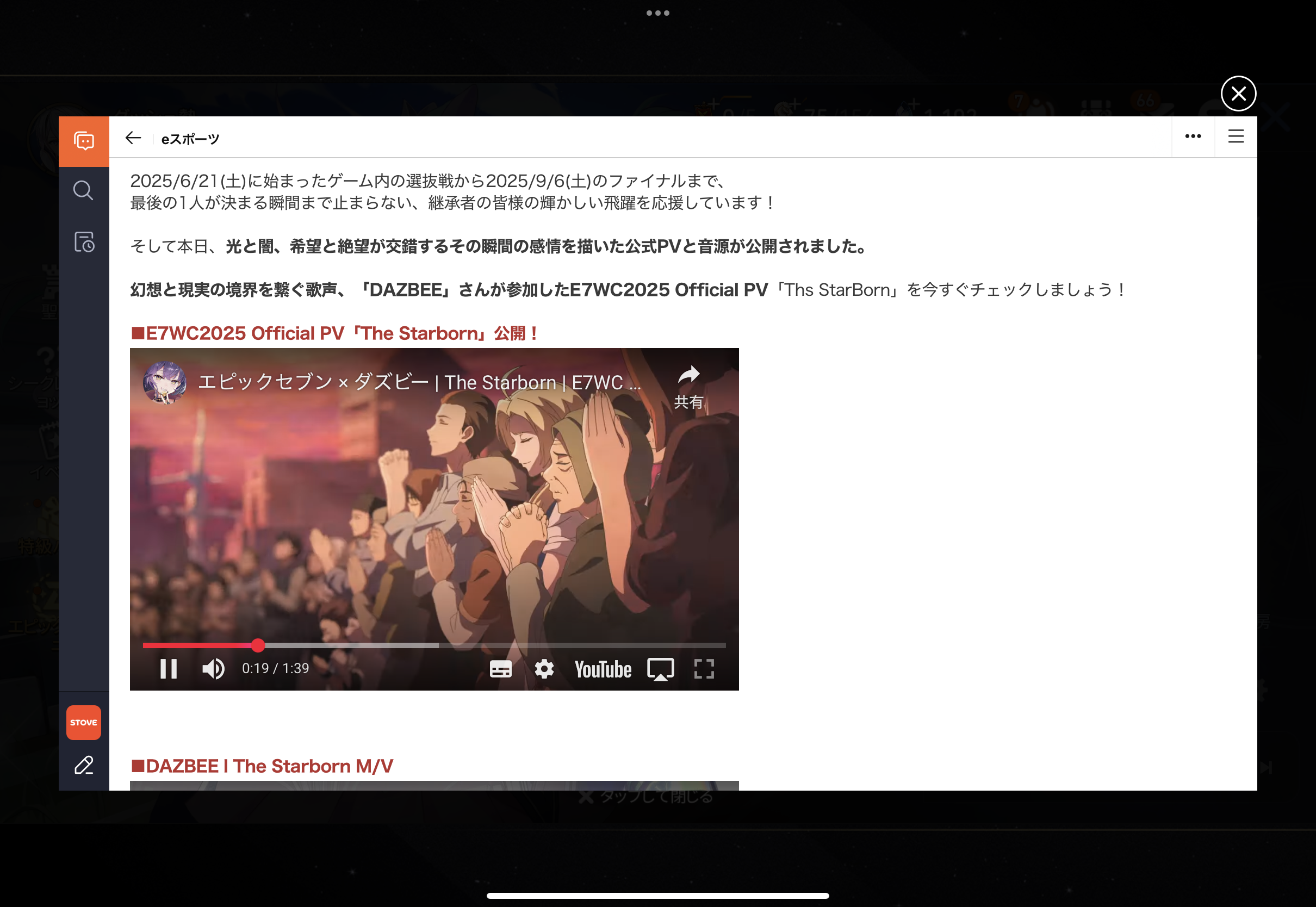Open the video on YouTube via logo
Screen dimensions: 1316x907
(603, 669)
